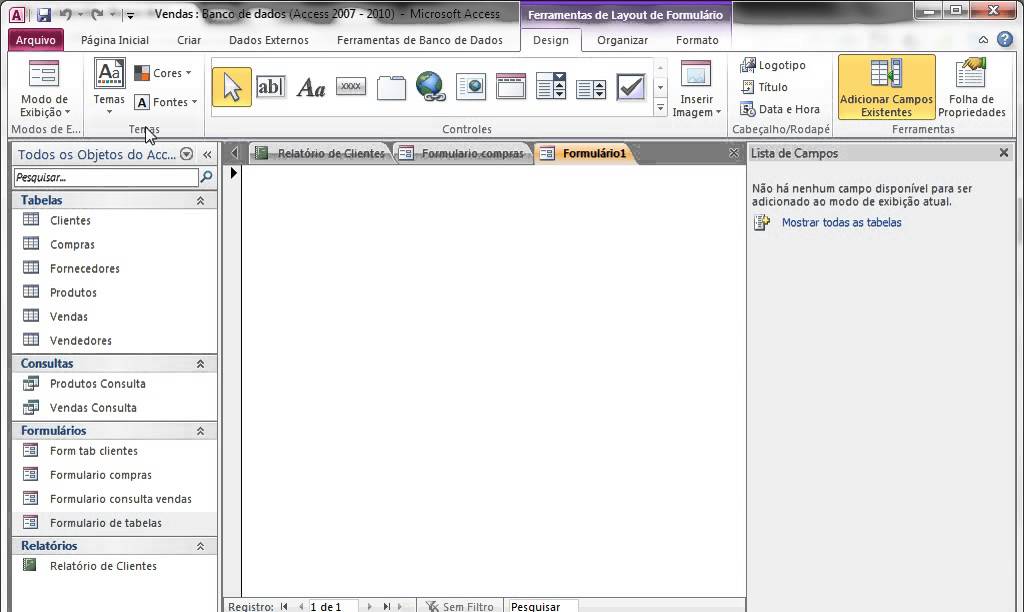Viewport: 1024px width, 612px height.
Task: Switch to Página Inicial tab
Action: point(115,40)
